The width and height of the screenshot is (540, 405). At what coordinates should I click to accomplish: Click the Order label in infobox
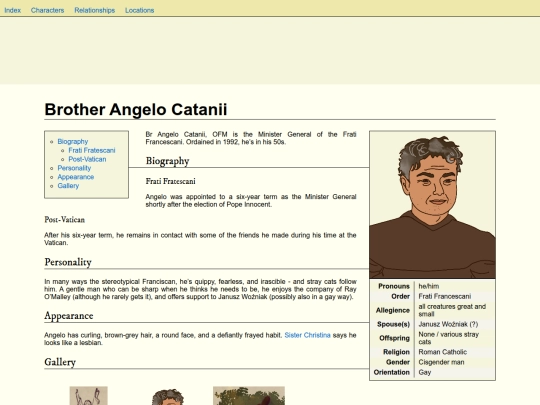point(400,296)
